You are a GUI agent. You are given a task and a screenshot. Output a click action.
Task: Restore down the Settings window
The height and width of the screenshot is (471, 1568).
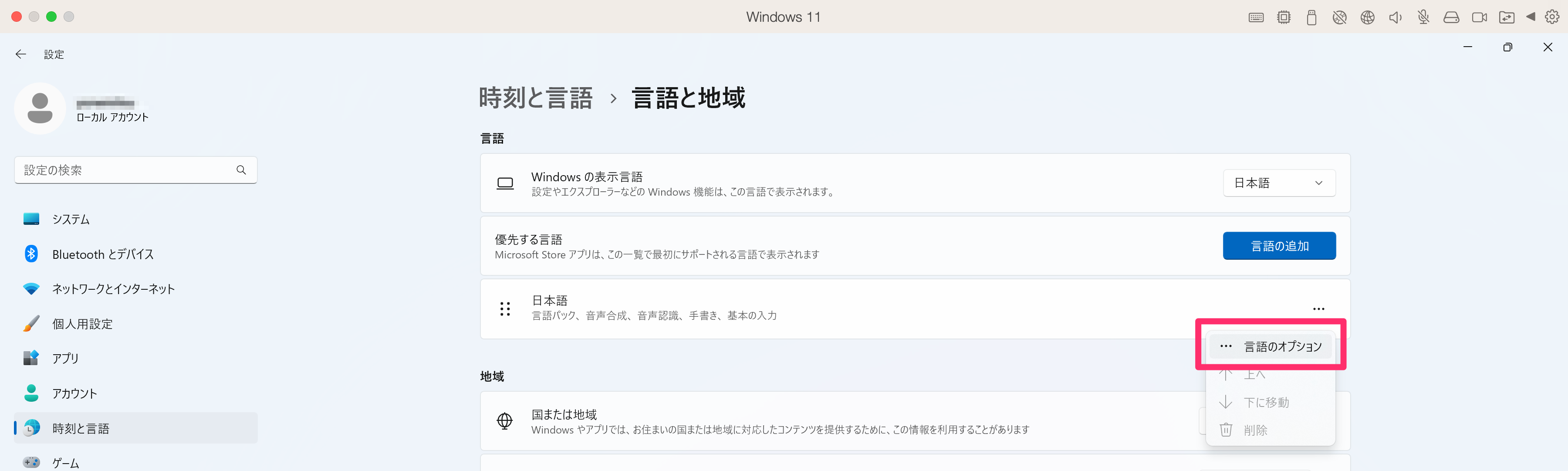[x=1507, y=47]
